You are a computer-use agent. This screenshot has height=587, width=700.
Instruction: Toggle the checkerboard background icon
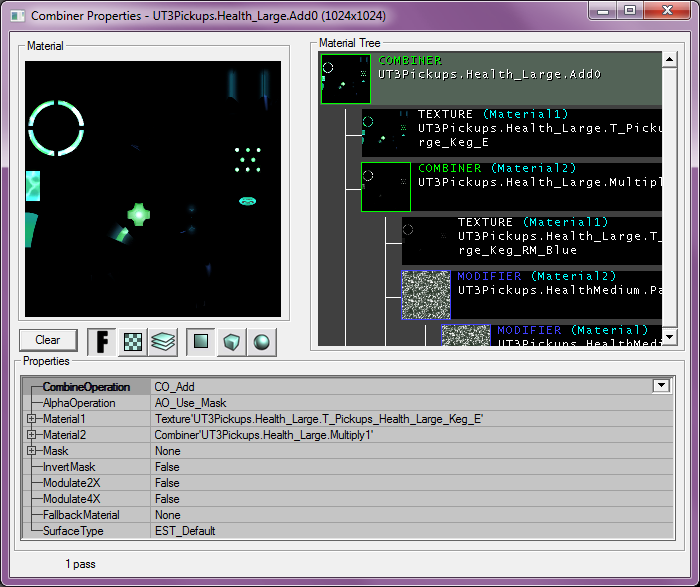133,342
